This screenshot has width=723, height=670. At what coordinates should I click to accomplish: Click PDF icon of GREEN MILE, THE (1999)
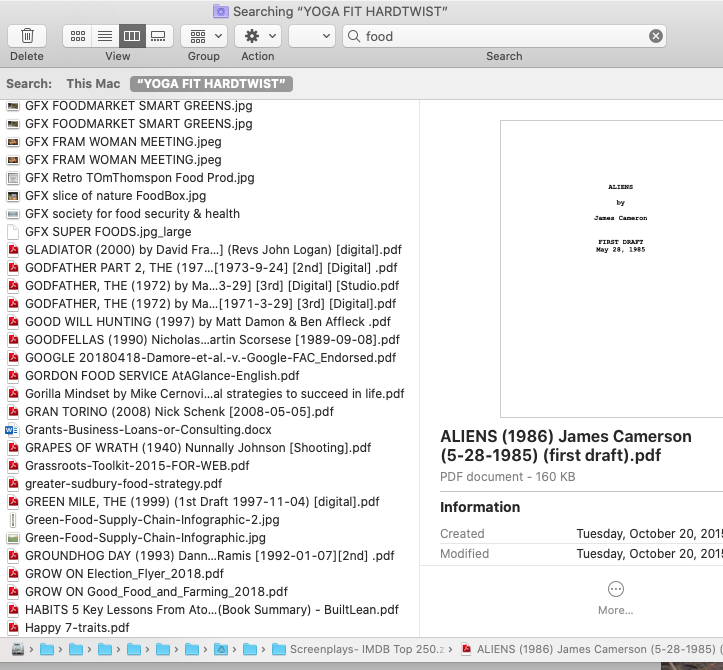[13, 502]
